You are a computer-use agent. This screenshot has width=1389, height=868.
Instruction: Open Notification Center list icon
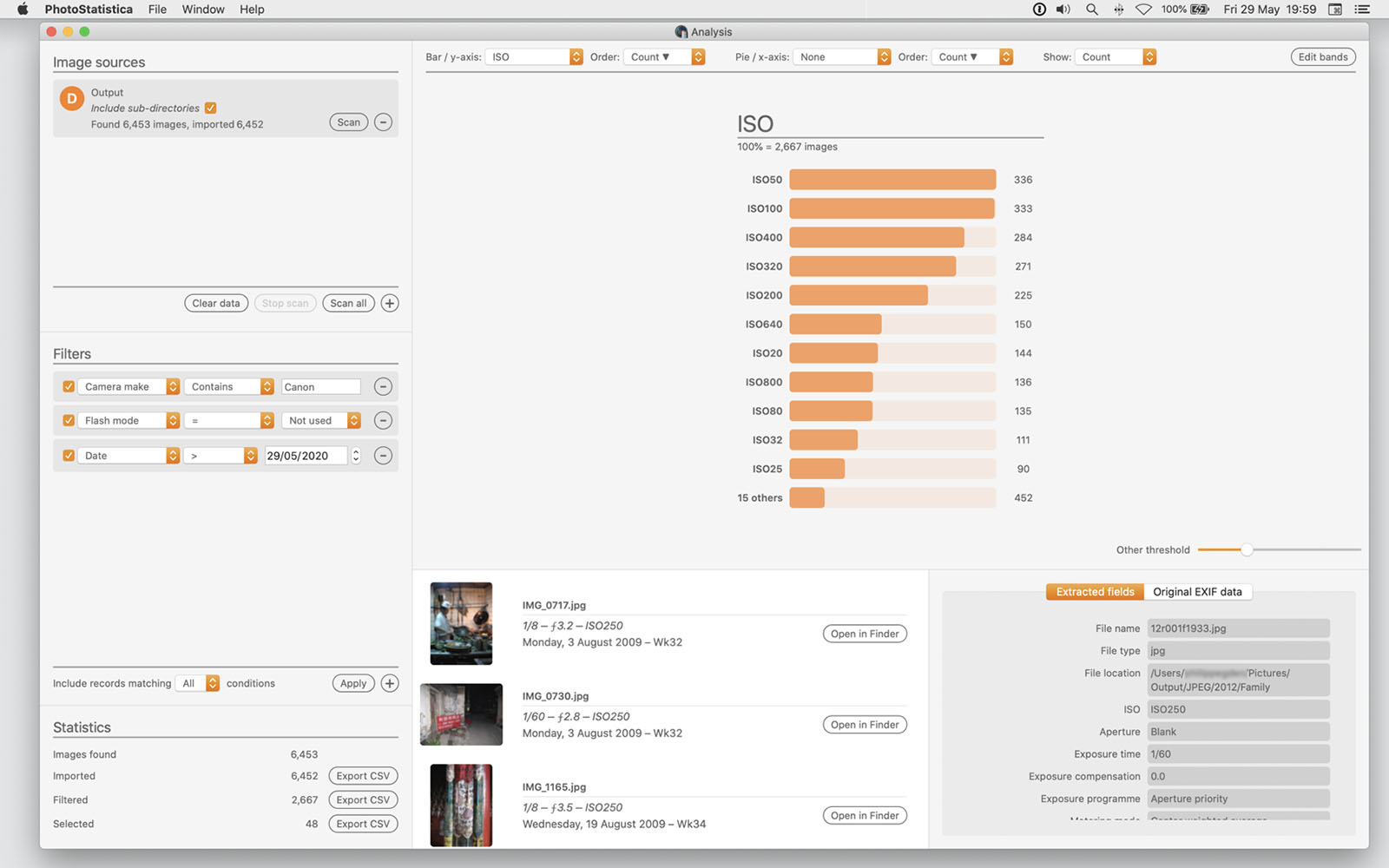click(x=1362, y=10)
